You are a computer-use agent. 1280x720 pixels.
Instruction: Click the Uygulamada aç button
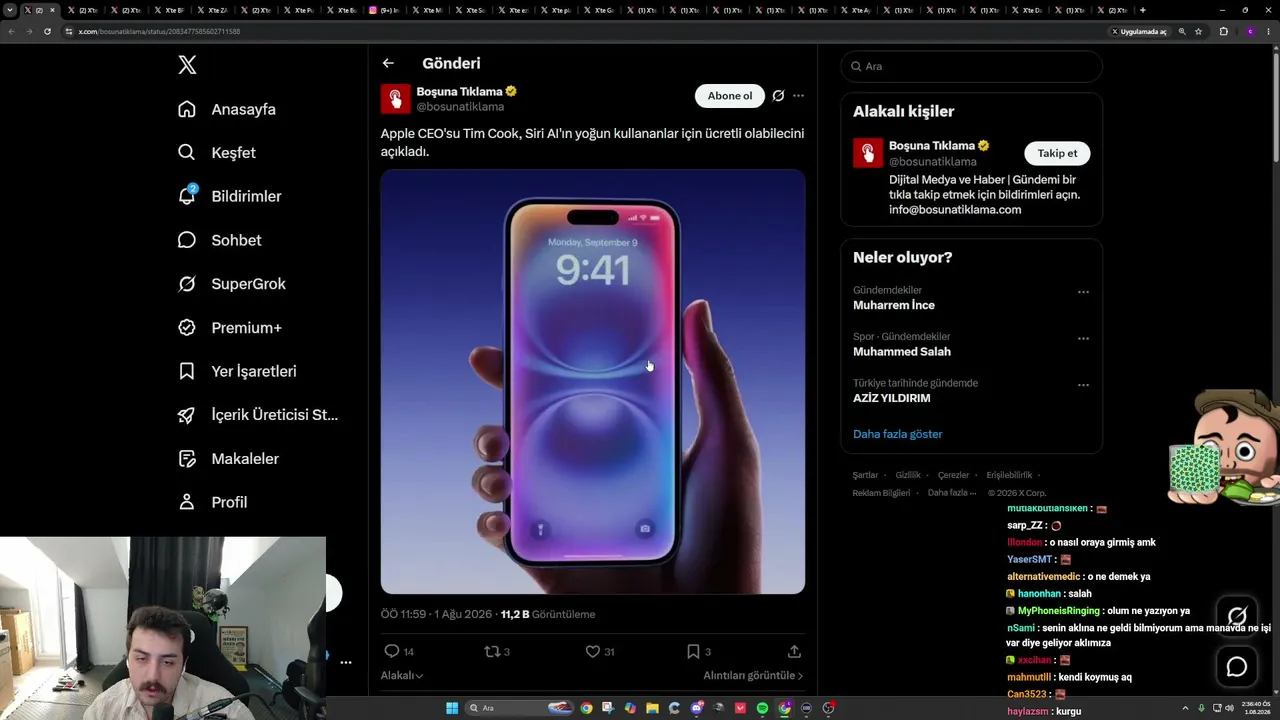click(1139, 31)
